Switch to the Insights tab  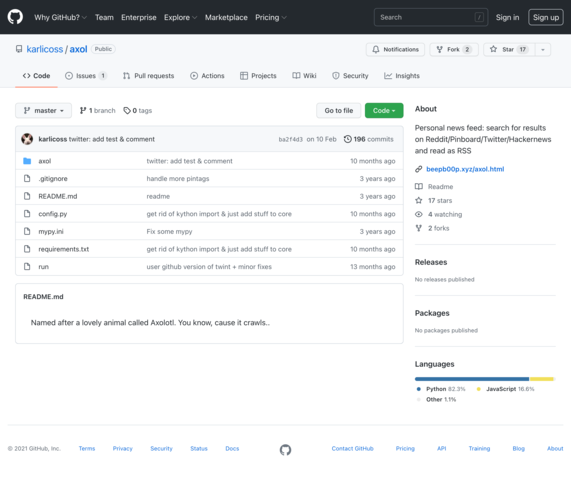coord(402,76)
